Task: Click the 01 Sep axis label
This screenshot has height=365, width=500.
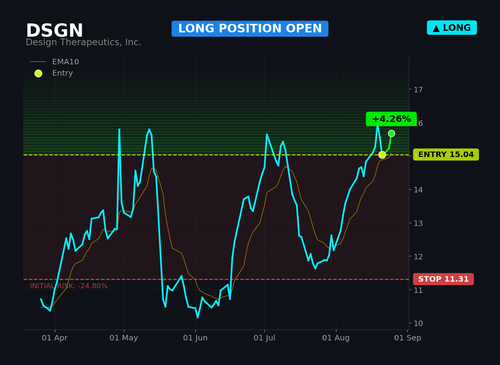Action: pos(407,338)
